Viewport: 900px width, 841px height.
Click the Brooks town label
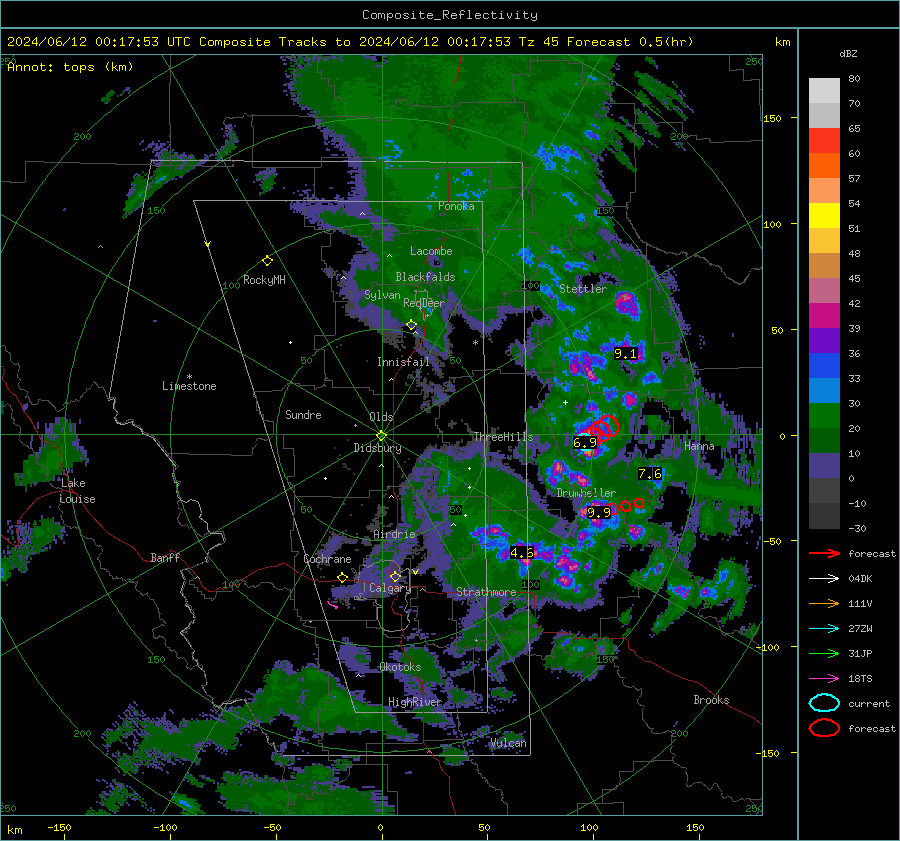(x=711, y=700)
